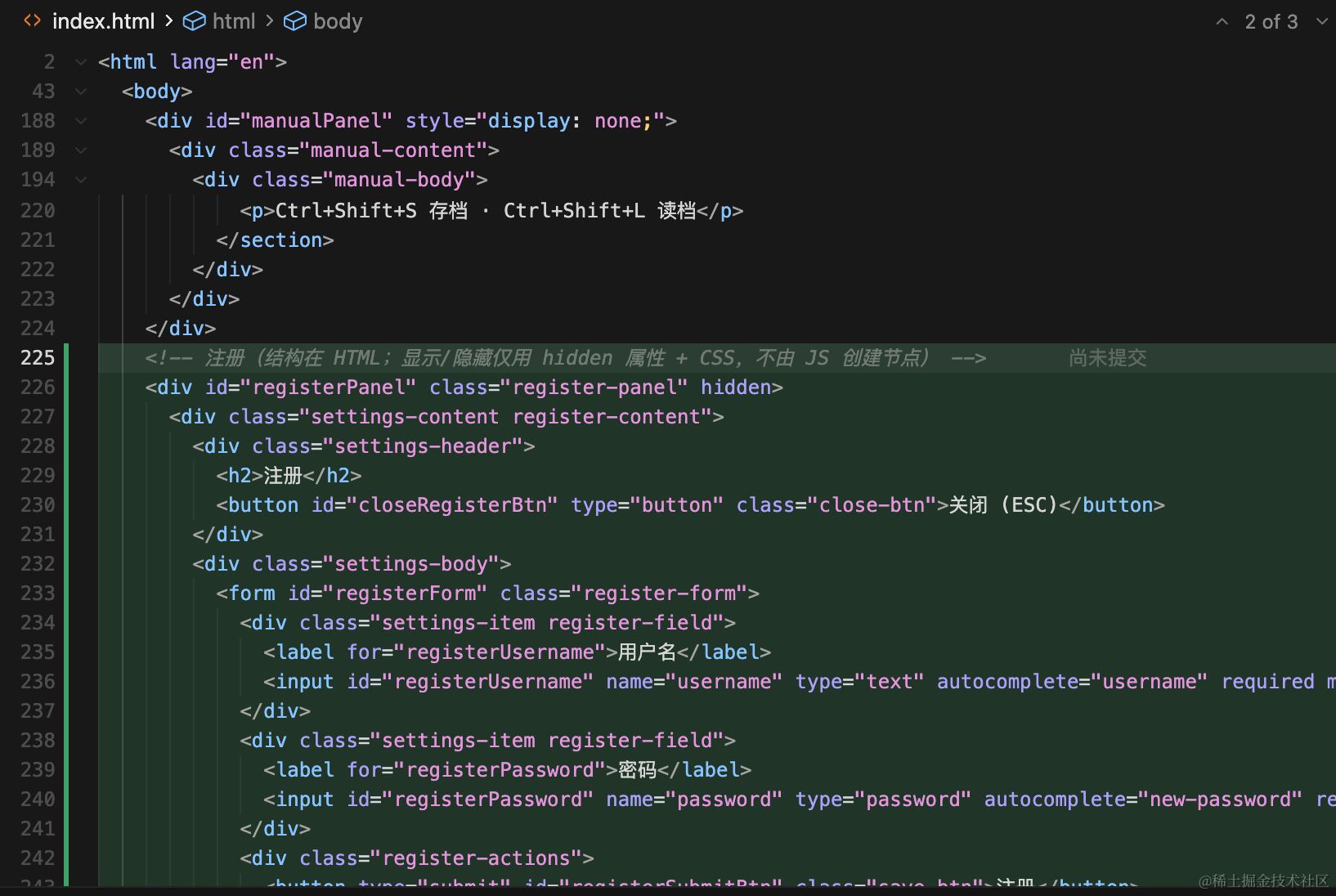Click the 用户名 label text
The image size is (1336, 896).
(648, 652)
